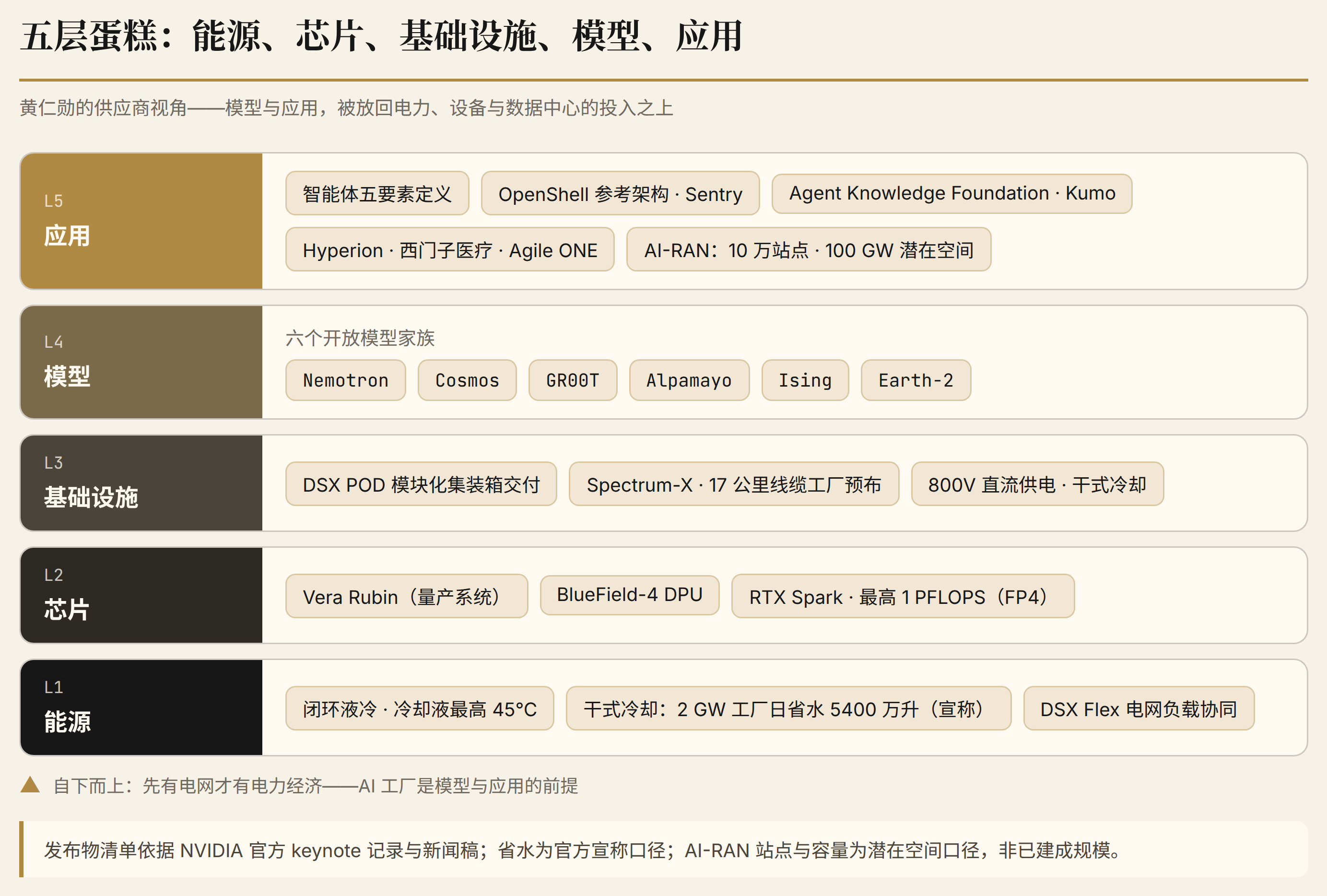
Task: Click DSX Flex 电网负载协同 chip
Action: pos(1139,708)
